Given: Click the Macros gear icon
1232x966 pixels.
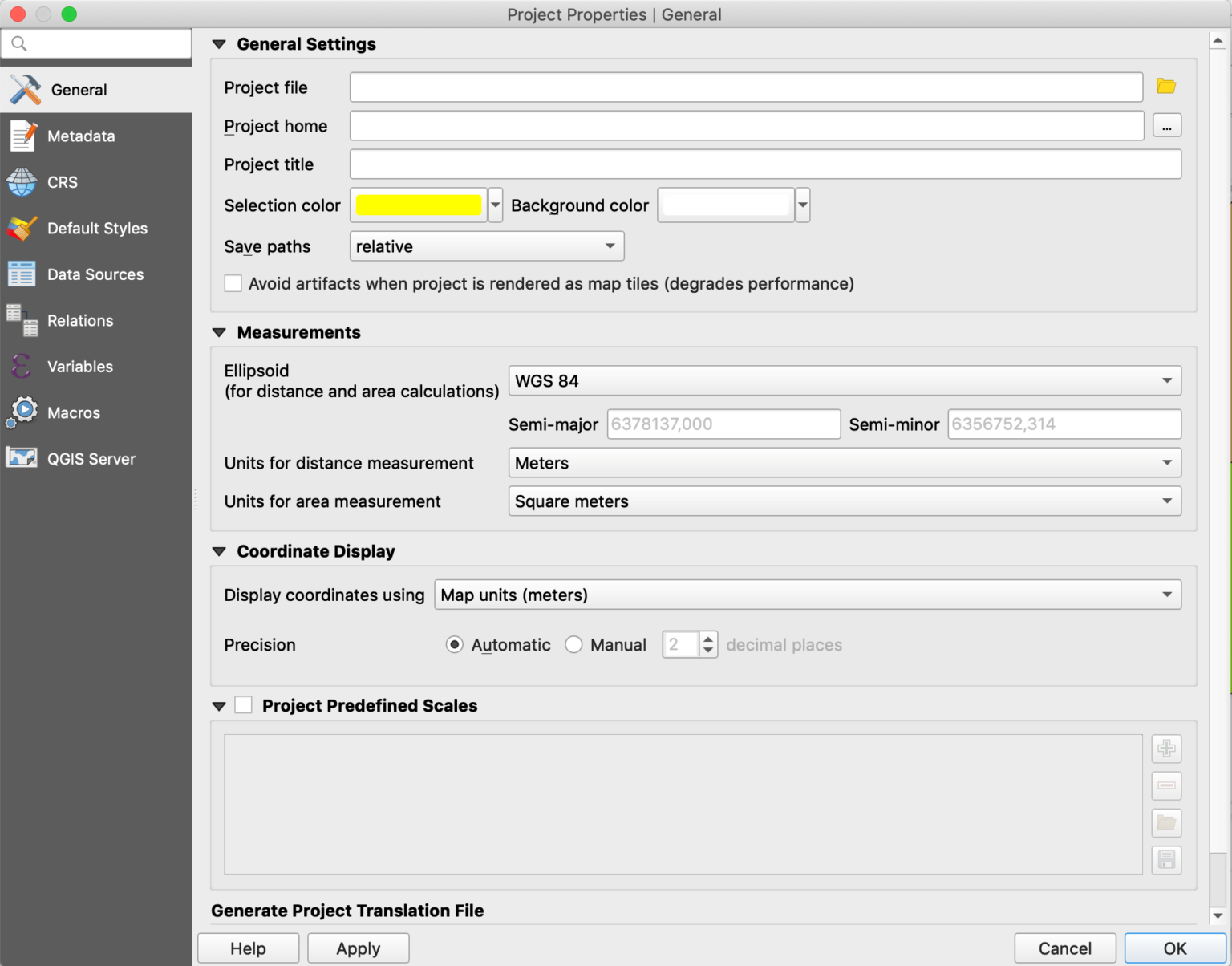Looking at the screenshot, I should (x=22, y=412).
